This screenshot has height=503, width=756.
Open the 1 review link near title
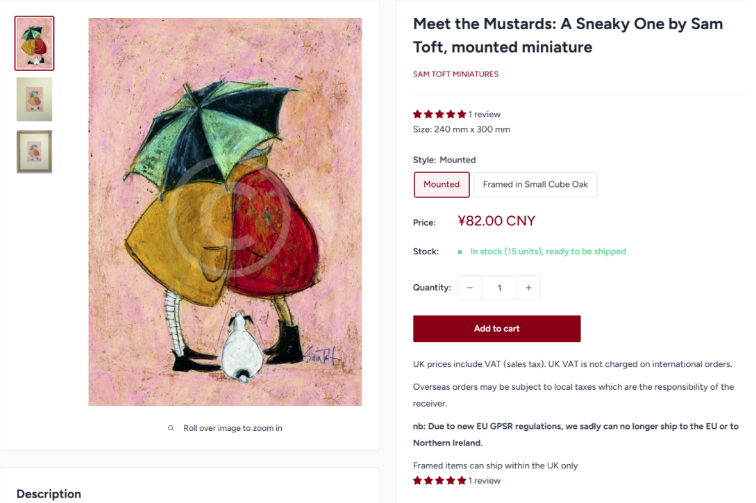pos(485,114)
